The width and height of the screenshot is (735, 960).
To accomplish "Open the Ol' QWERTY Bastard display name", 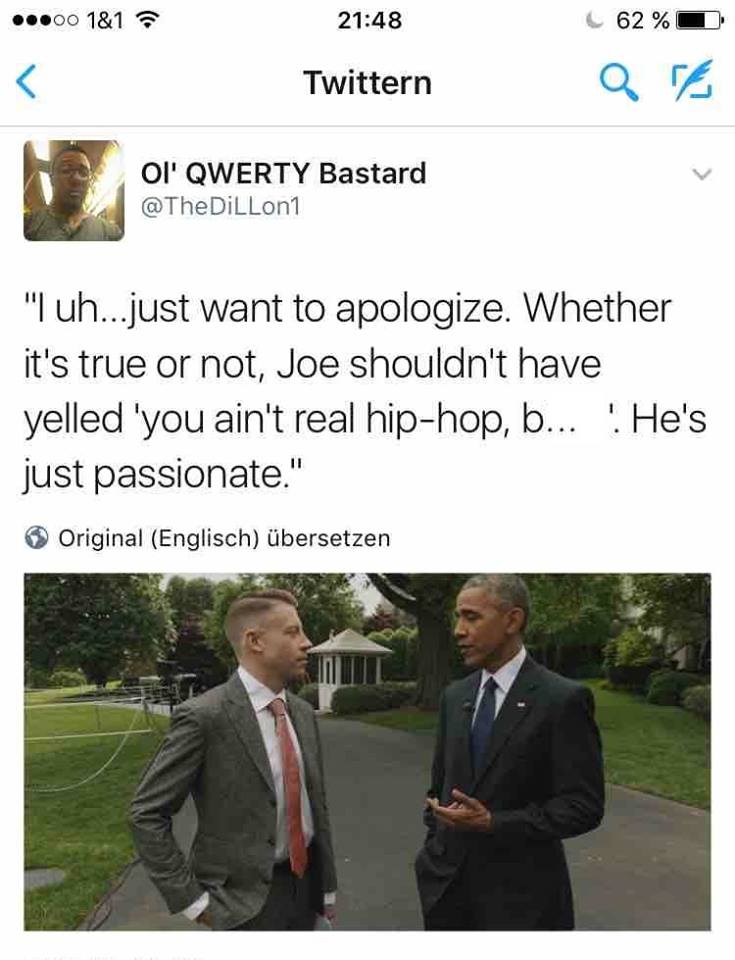I will pyautogui.click(x=283, y=173).
